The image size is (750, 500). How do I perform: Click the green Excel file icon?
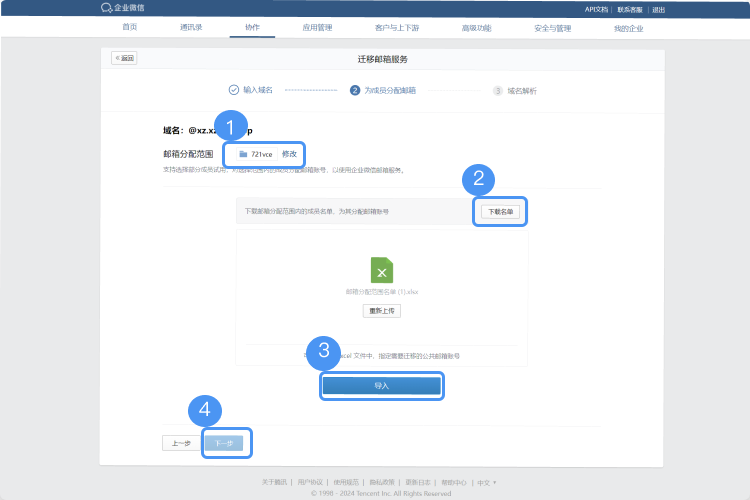click(382, 270)
